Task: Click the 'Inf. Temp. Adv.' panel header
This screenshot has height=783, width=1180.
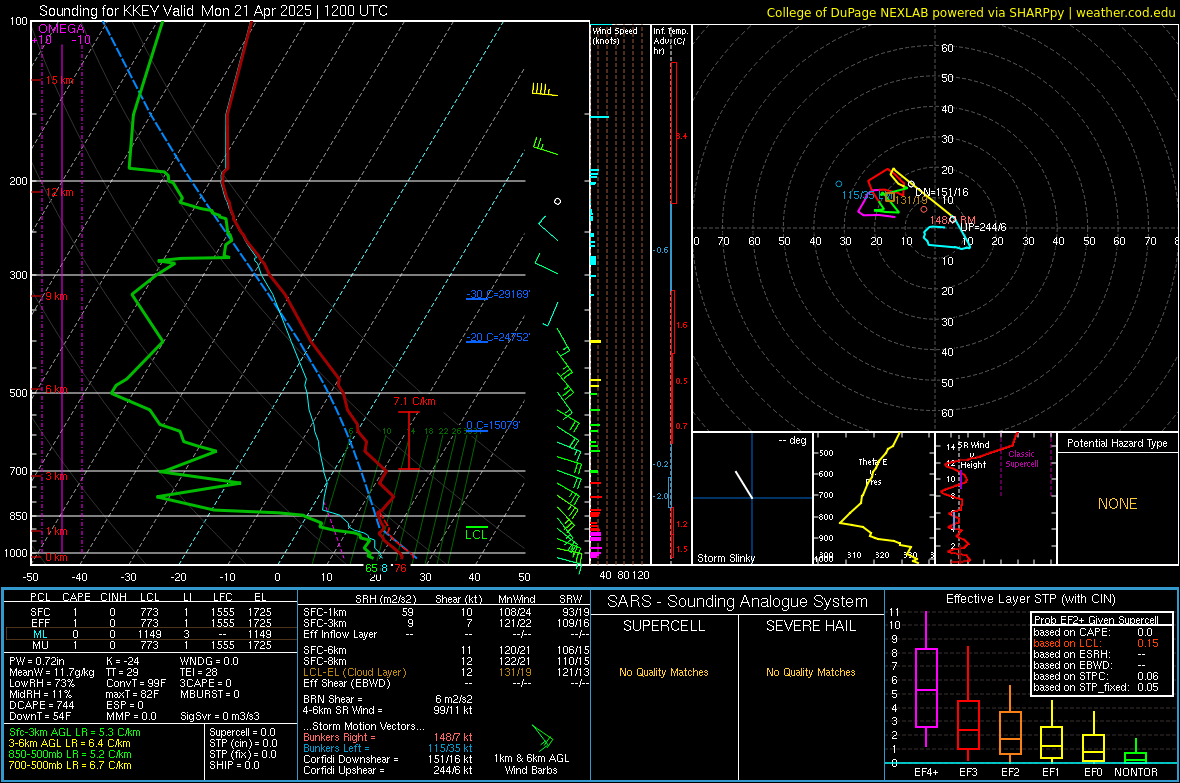Action: point(670,41)
